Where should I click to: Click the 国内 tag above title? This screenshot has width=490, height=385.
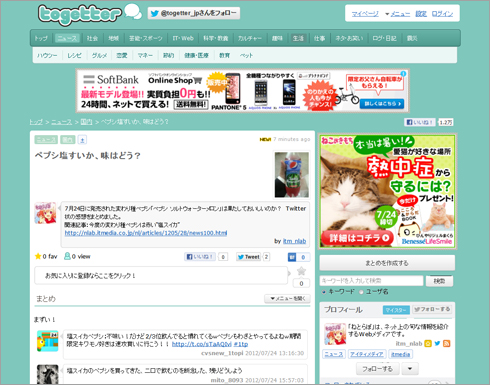coord(68,140)
